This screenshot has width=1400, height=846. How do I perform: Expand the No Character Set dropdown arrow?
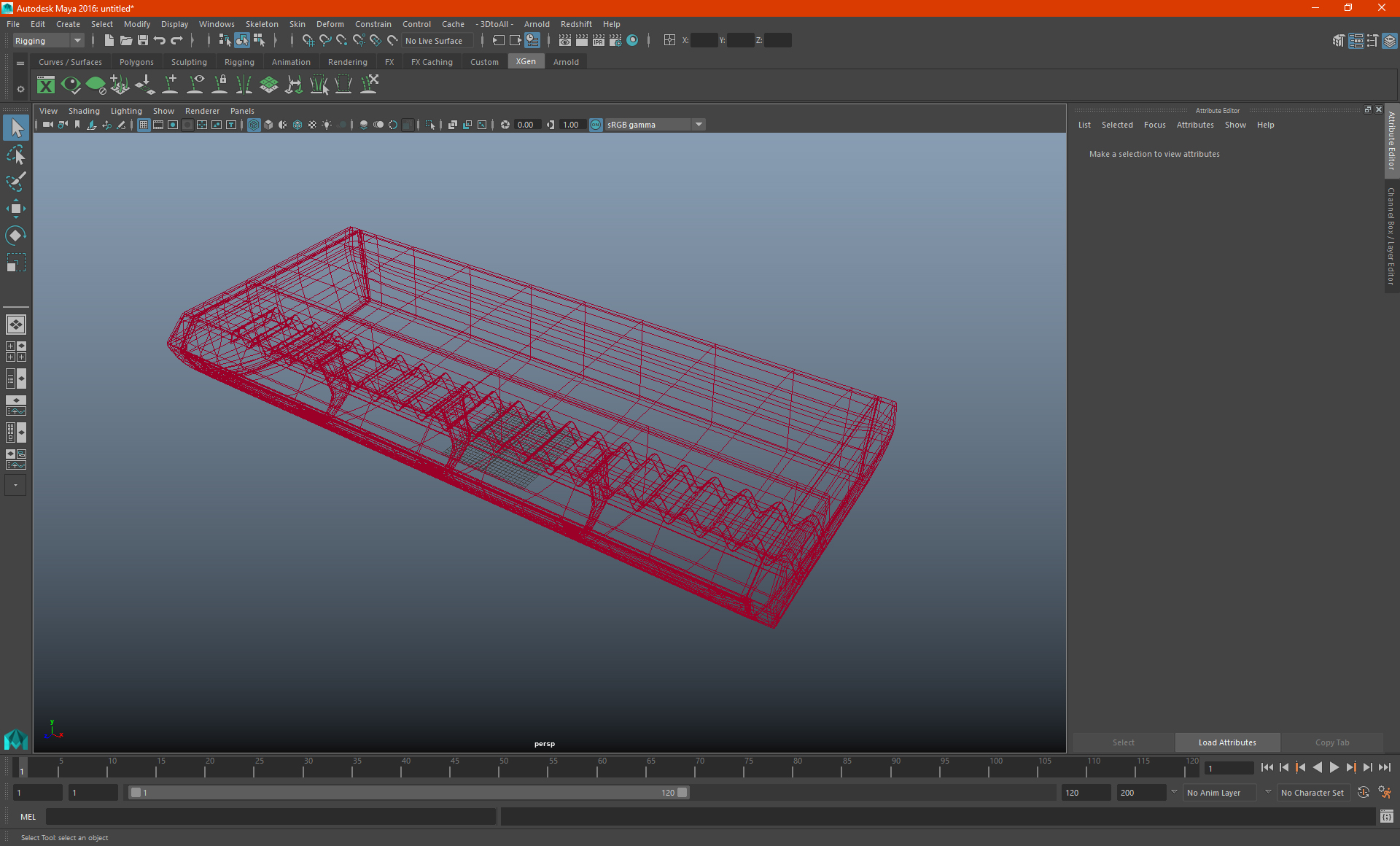point(1268,792)
